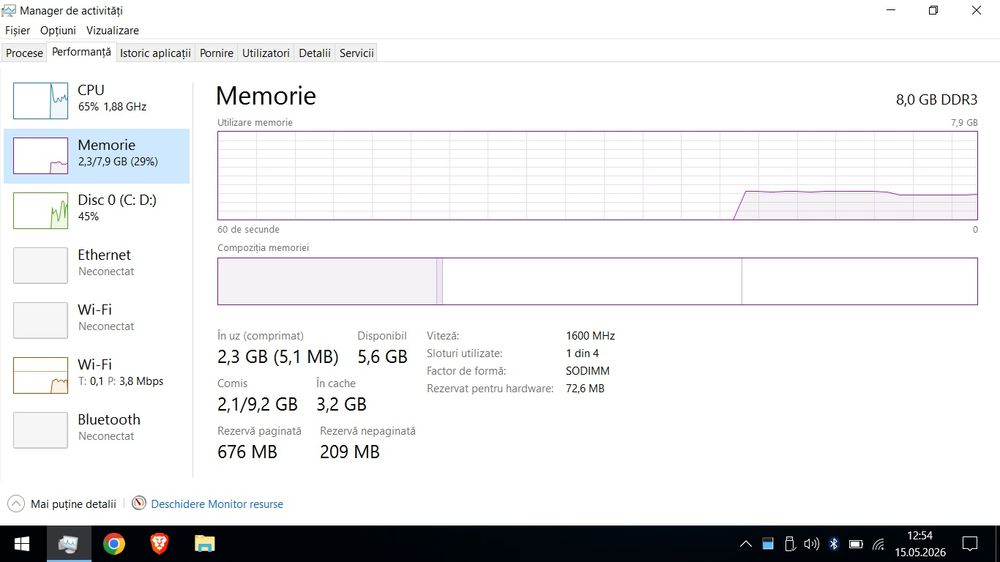Open the Pornire tab
1000x562 pixels.
(216, 53)
